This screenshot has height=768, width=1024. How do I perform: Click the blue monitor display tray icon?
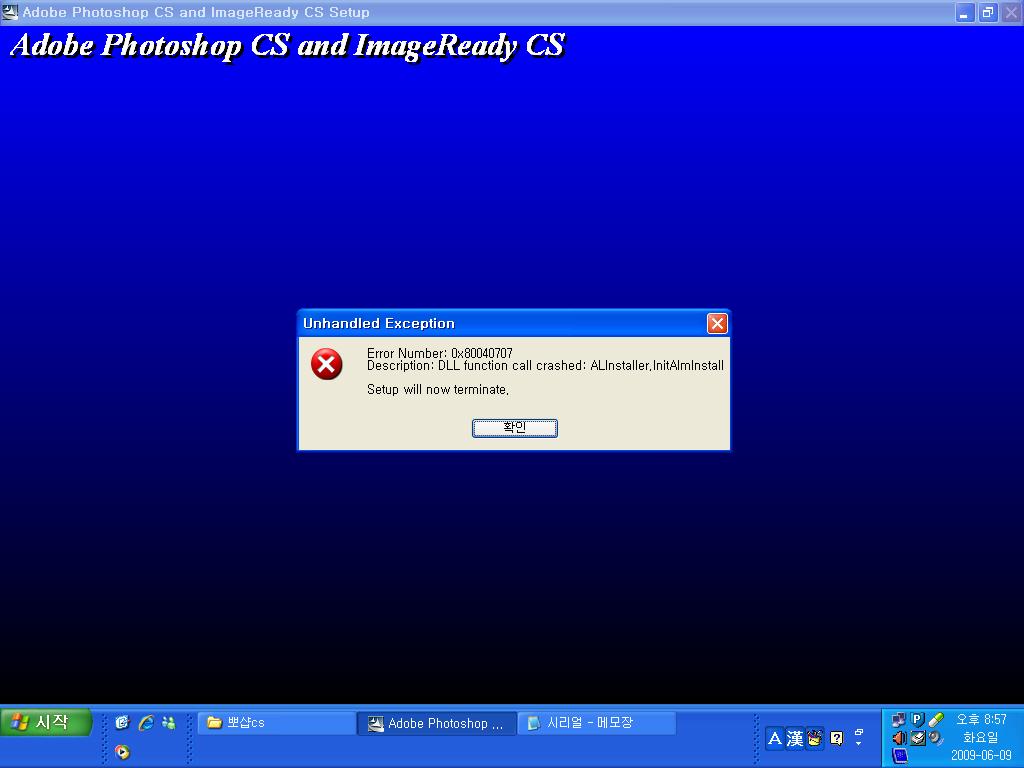[899, 756]
